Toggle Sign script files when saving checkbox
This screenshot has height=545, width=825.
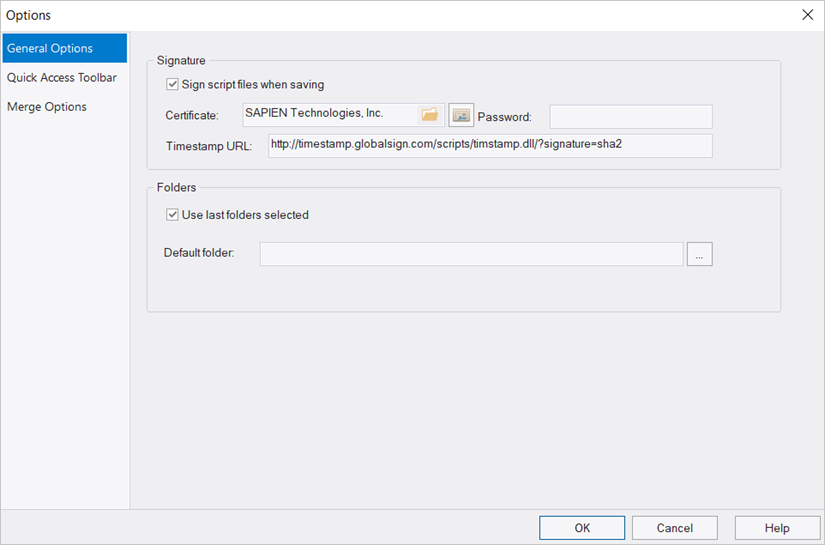[x=172, y=84]
